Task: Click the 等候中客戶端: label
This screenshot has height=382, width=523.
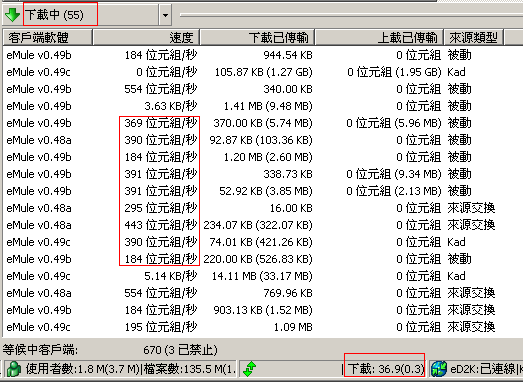Action: pyautogui.click(x=40, y=350)
